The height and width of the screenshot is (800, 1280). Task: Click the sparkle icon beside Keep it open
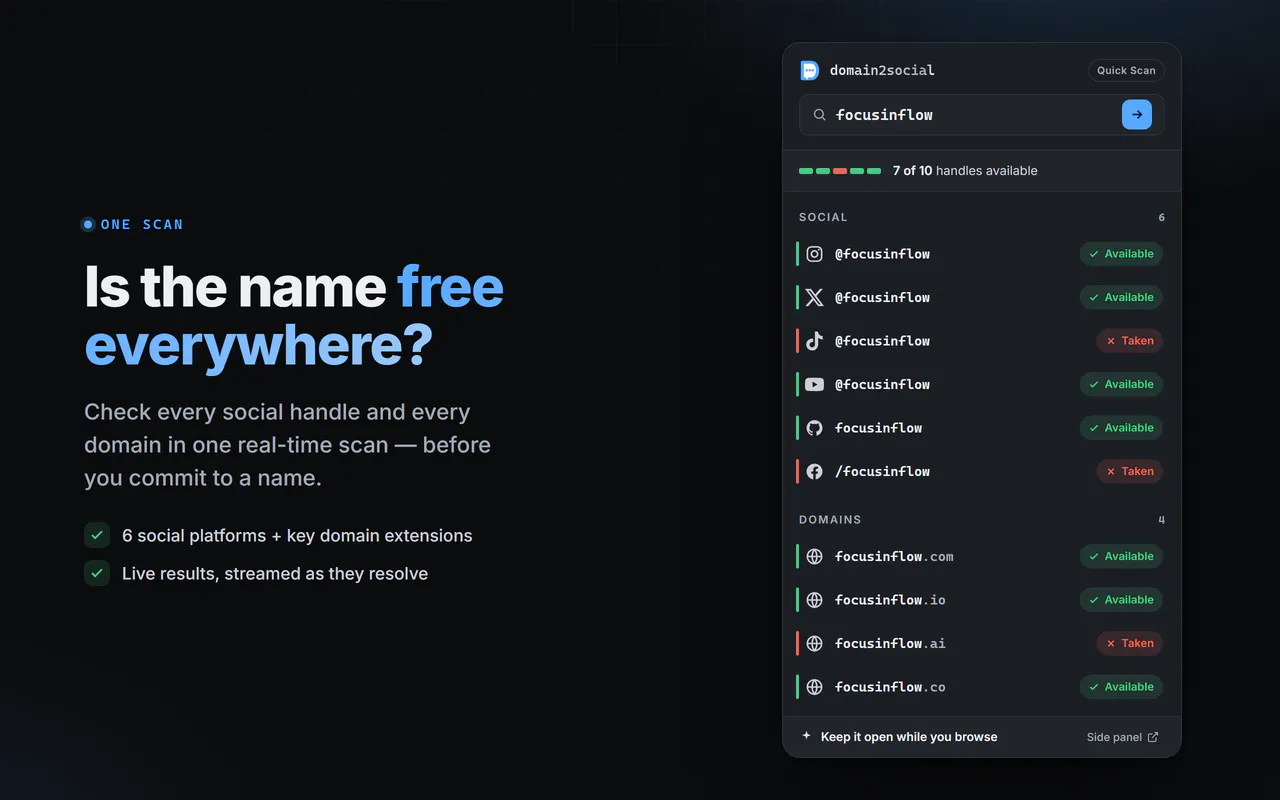pyautogui.click(x=807, y=736)
